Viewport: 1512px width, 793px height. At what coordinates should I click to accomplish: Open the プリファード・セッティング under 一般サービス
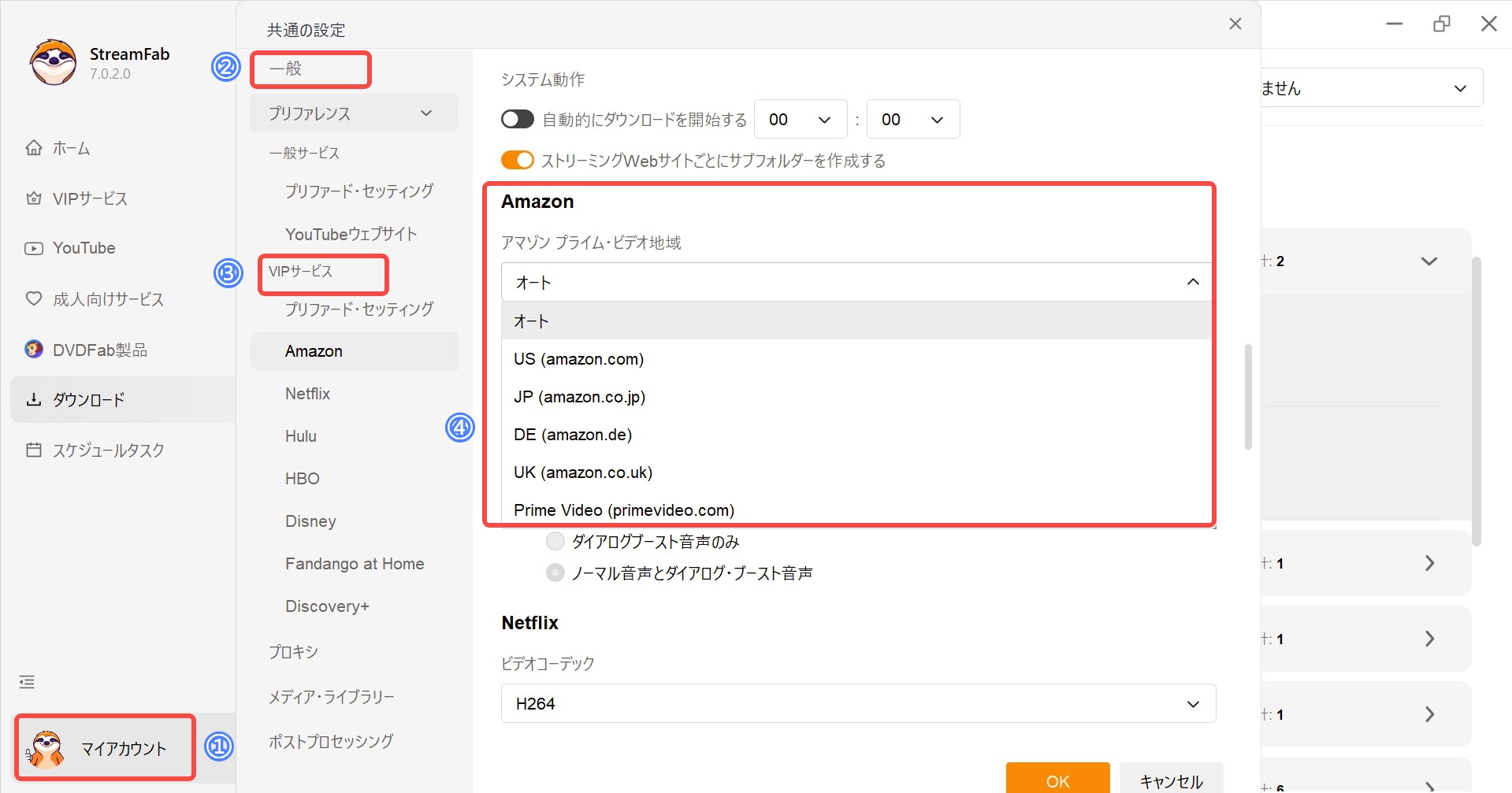358,191
